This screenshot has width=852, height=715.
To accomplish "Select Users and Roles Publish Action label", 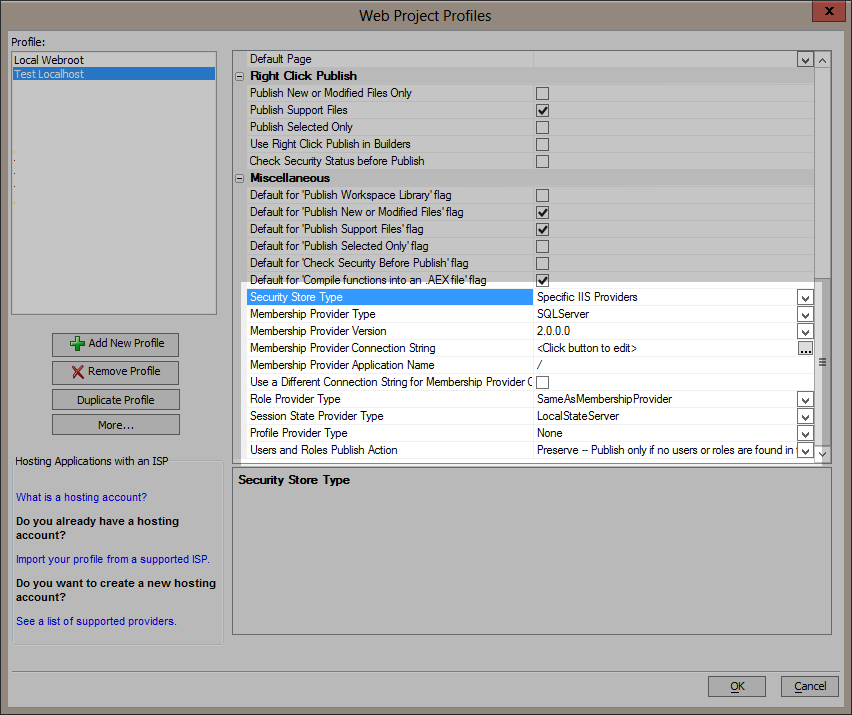I will (323, 450).
